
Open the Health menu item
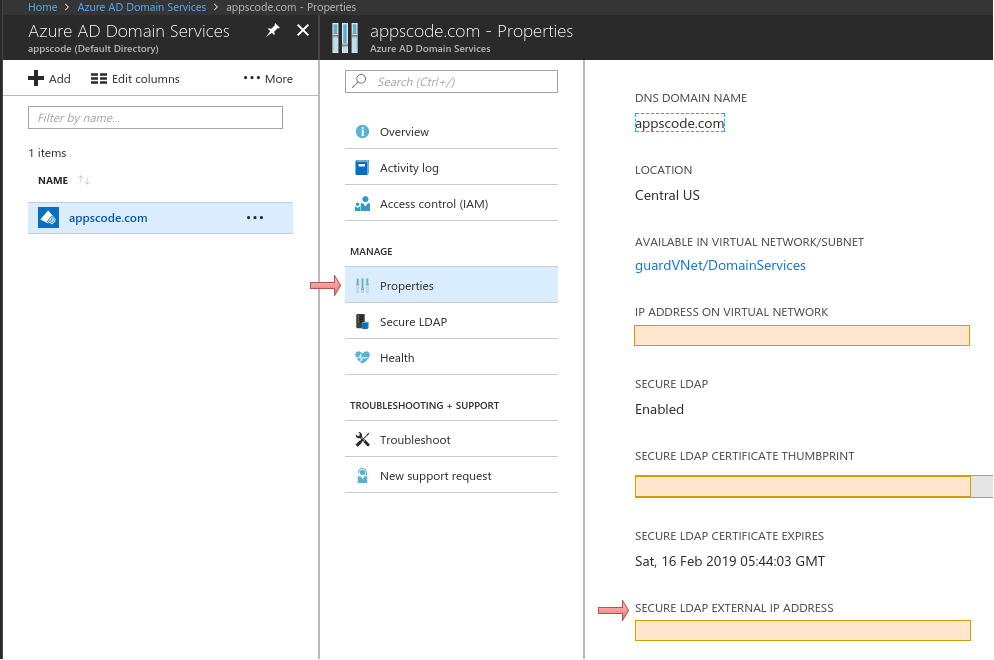click(x=451, y=358)
